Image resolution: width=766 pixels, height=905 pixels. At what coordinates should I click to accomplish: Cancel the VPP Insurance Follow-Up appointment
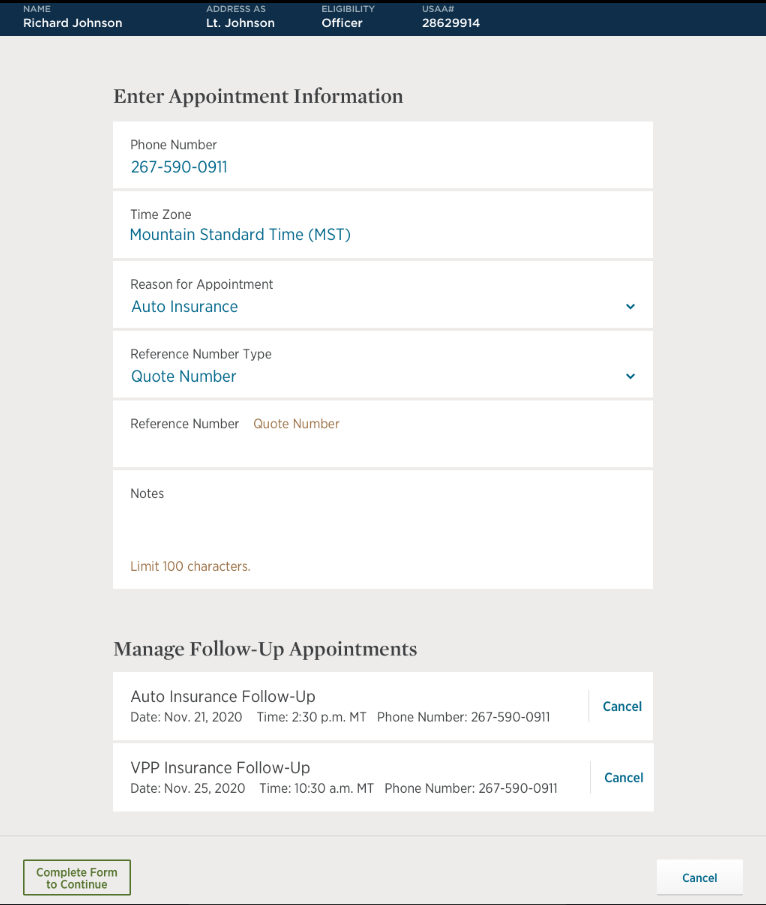[x=623, y=777]
